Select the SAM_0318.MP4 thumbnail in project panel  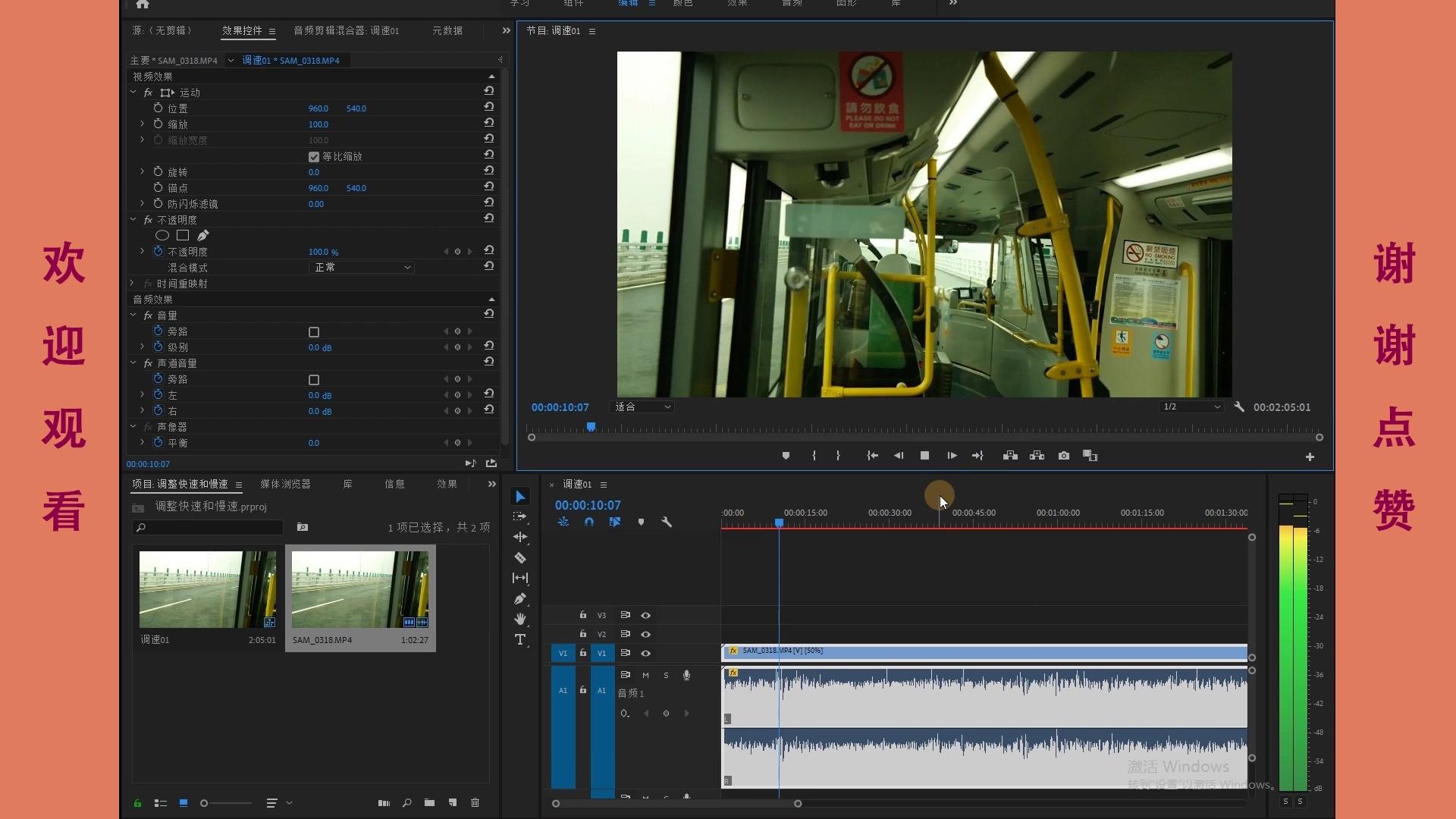point(360,589)
